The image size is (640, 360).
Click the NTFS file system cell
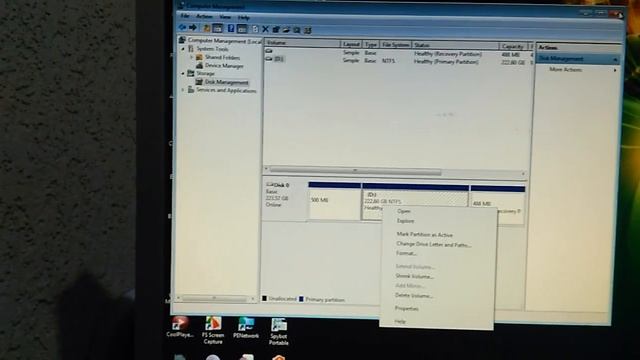click(388, 61)
